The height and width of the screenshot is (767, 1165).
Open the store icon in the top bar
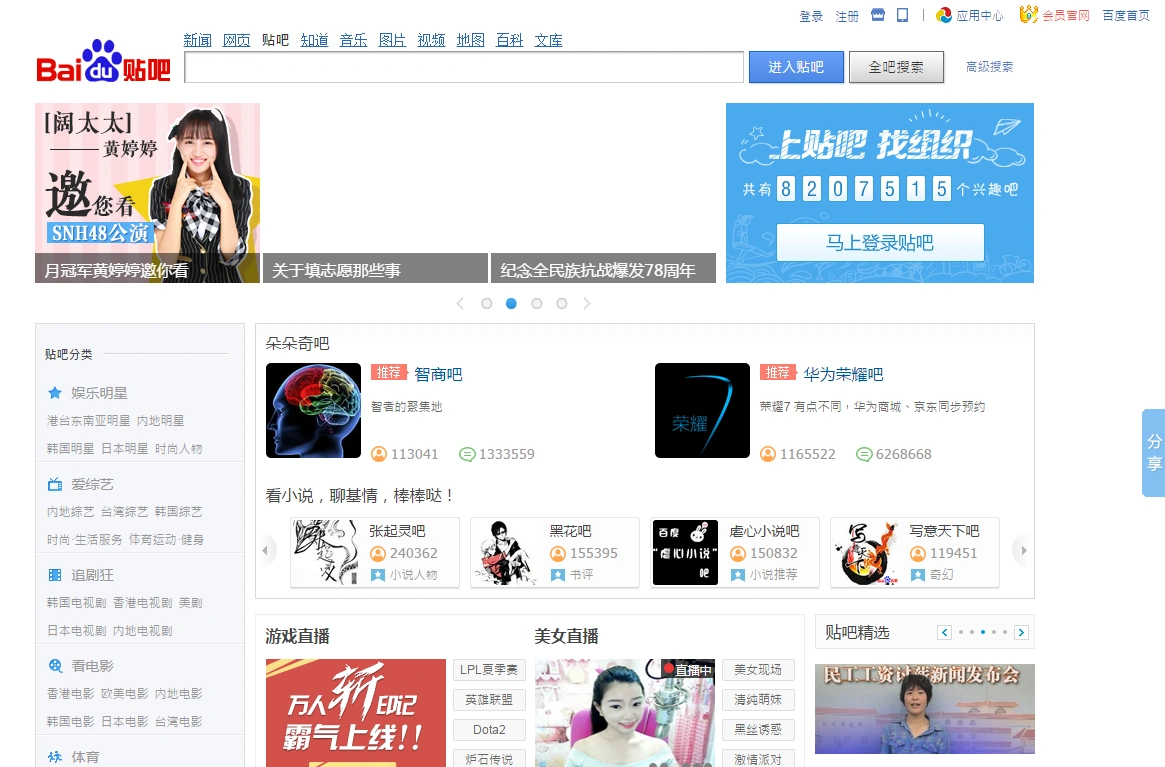point(878,15)
